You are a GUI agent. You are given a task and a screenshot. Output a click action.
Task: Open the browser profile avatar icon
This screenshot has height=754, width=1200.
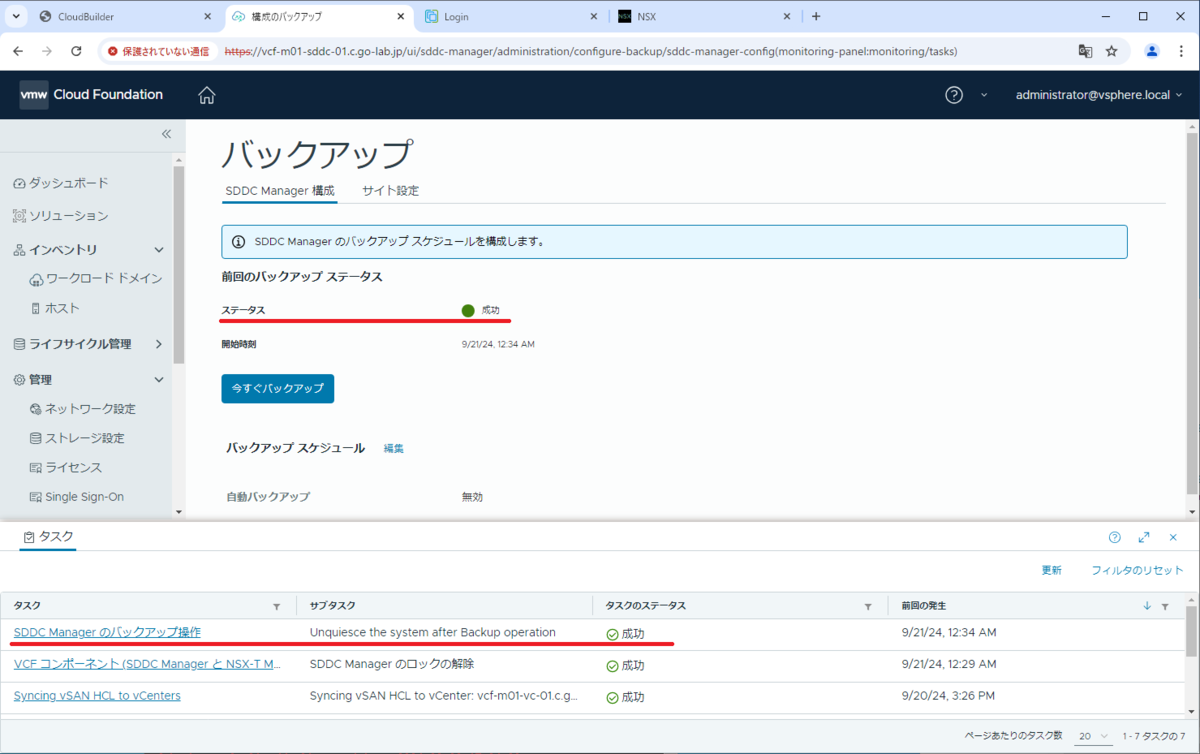click(1152, 51)
